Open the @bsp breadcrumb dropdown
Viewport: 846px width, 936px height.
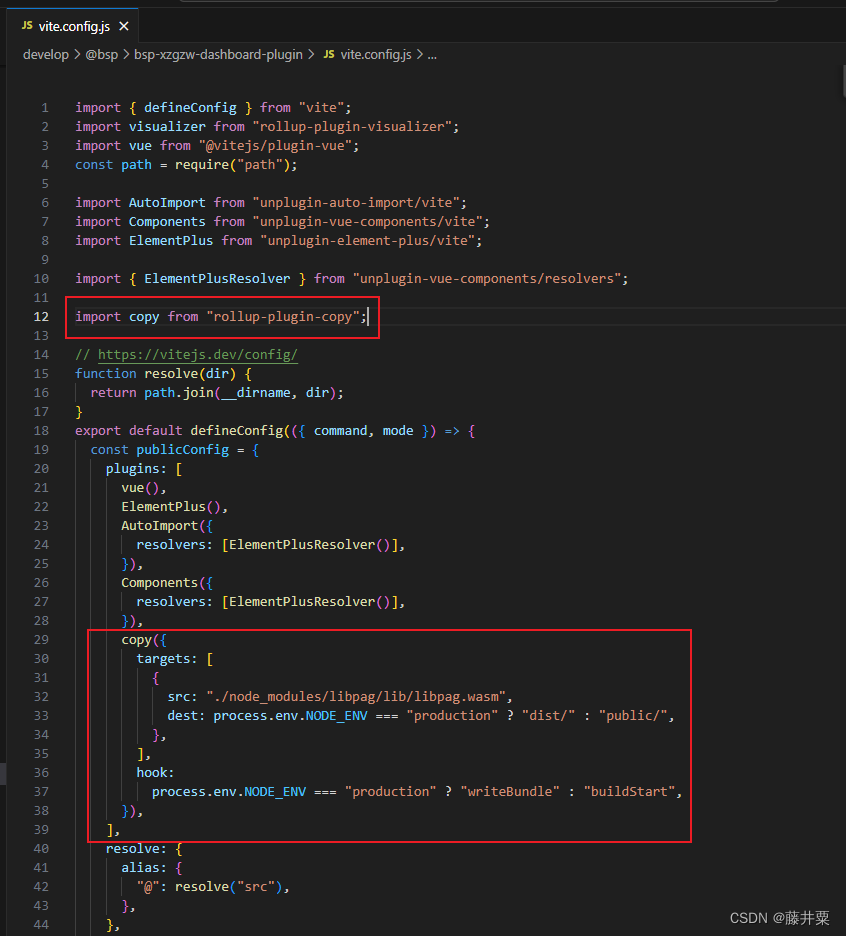(101, 55)
